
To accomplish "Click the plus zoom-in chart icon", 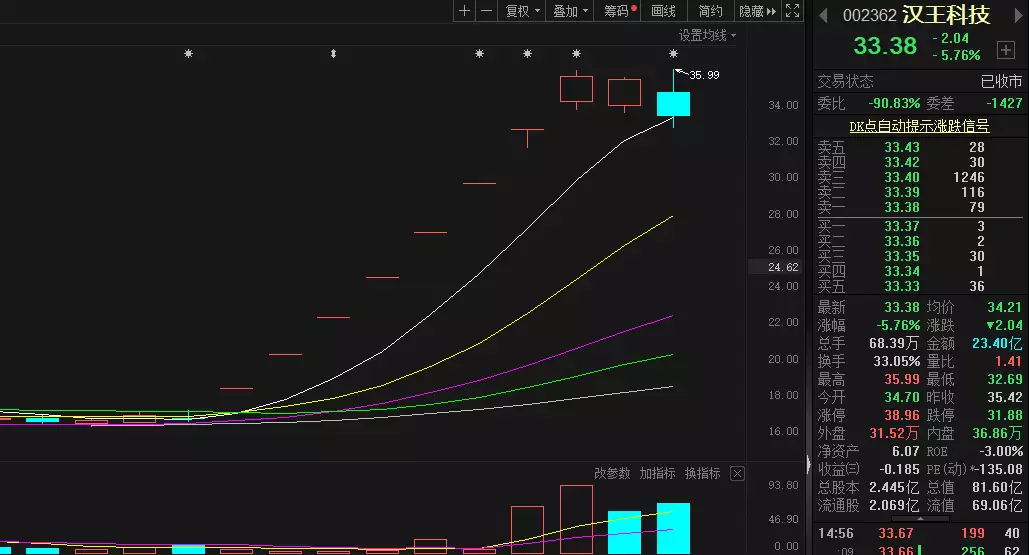I will pos(464,11).
